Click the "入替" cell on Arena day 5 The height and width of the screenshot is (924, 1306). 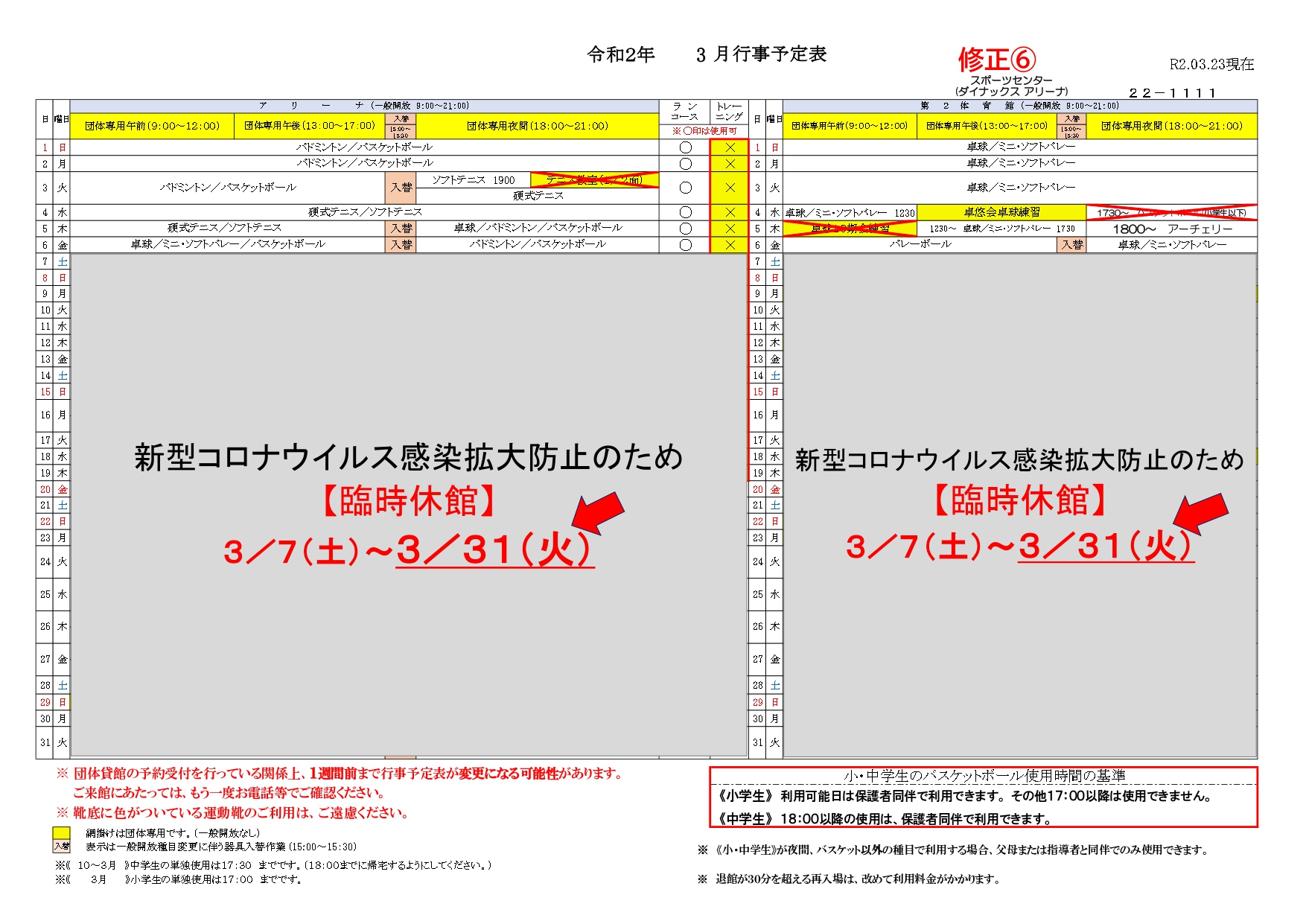[x=401, y=229]
